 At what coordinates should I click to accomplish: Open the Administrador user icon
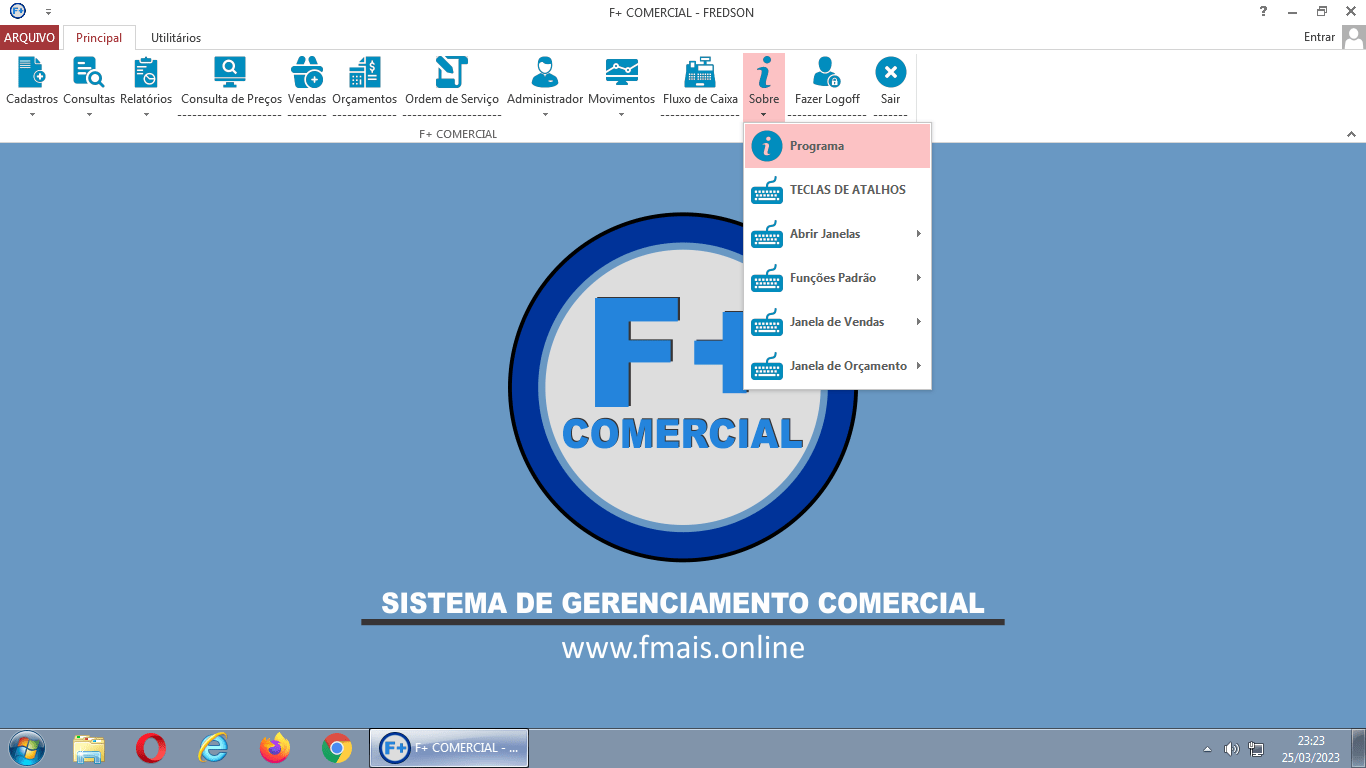click(545, 73)
